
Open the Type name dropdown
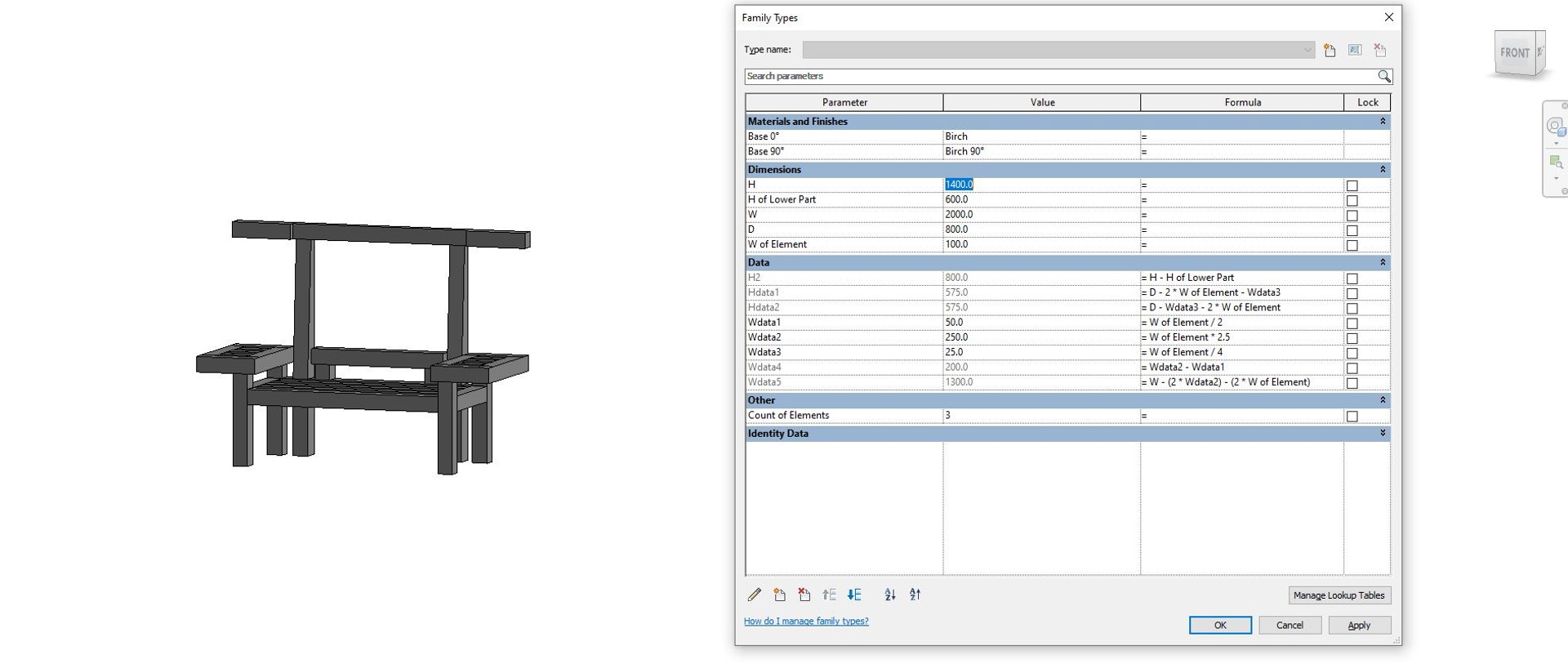point(1307,50)
